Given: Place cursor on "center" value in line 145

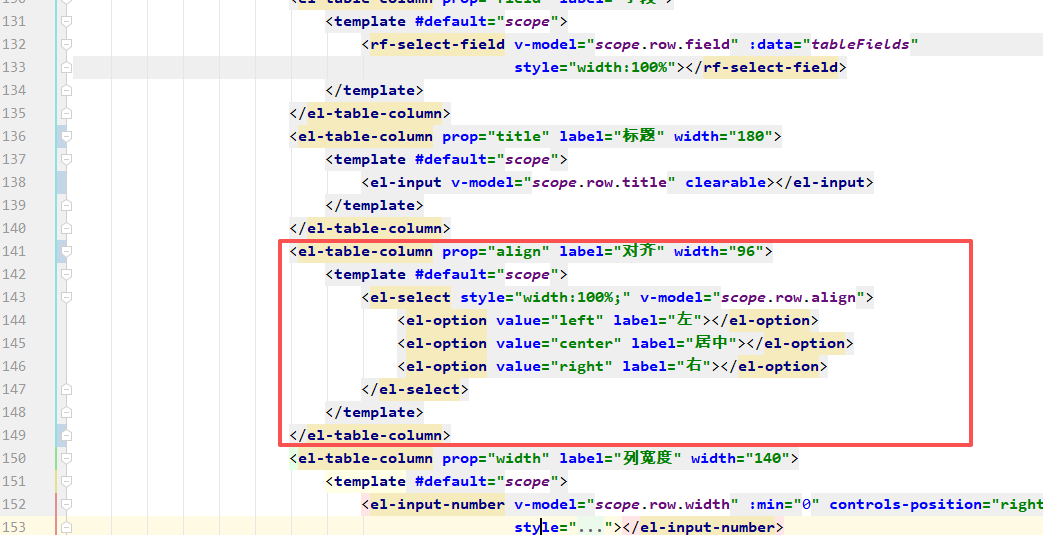Looking at the screenshot, I should click(x=584, y=343).
